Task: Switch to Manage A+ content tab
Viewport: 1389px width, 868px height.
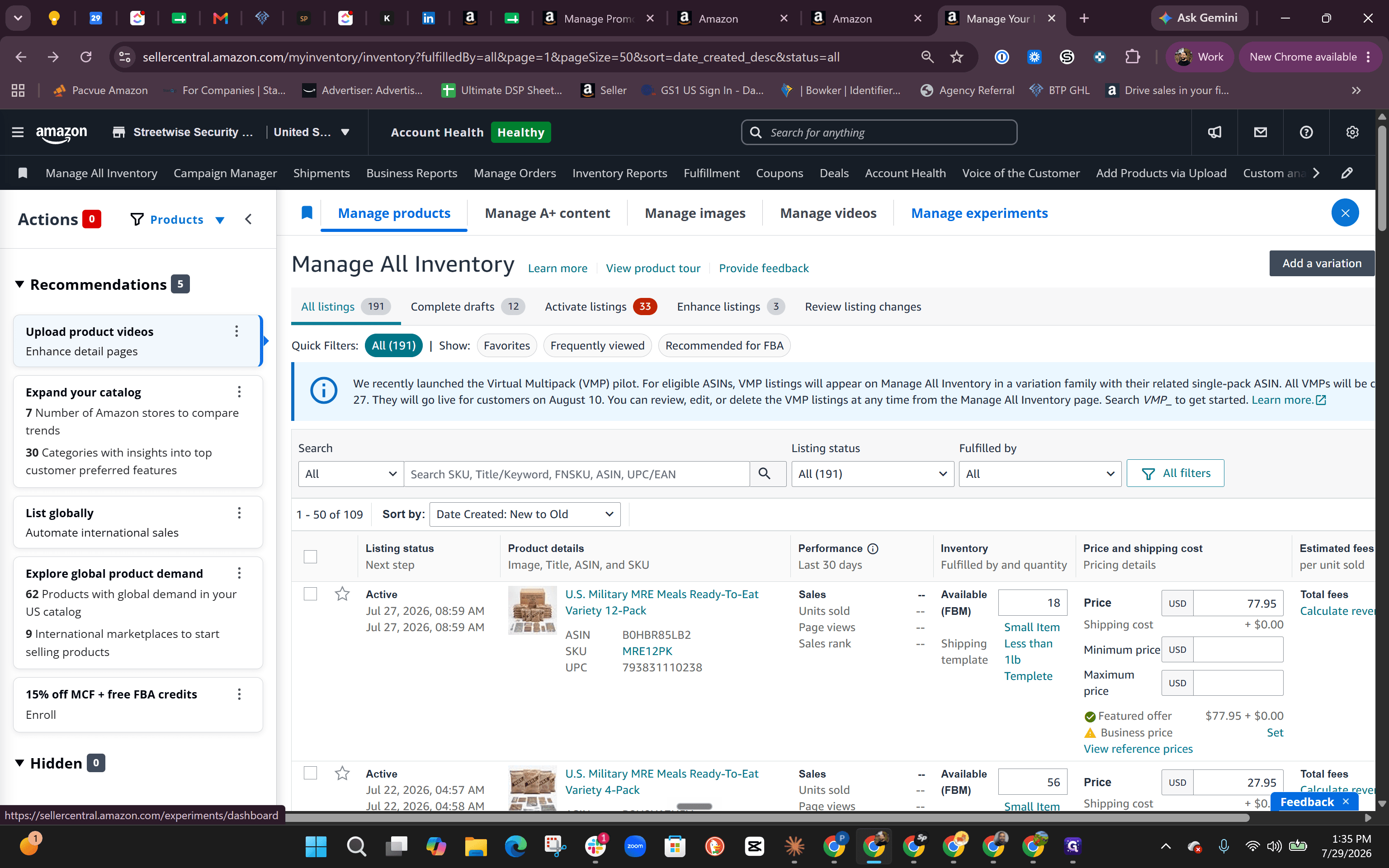Action: click(547, 213)
